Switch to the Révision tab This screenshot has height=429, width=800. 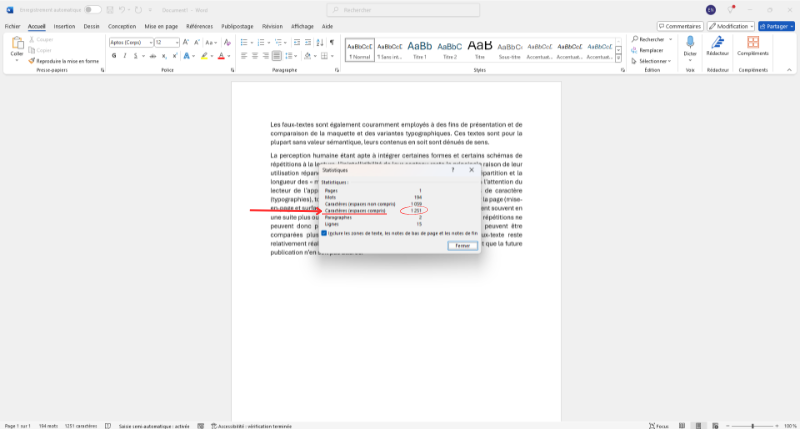272,26
